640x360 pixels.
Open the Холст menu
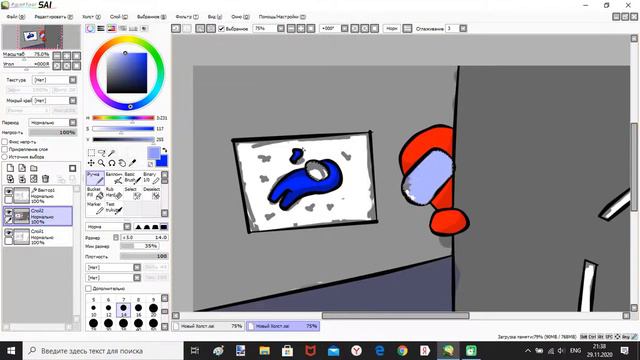click(x=91, y=17)
